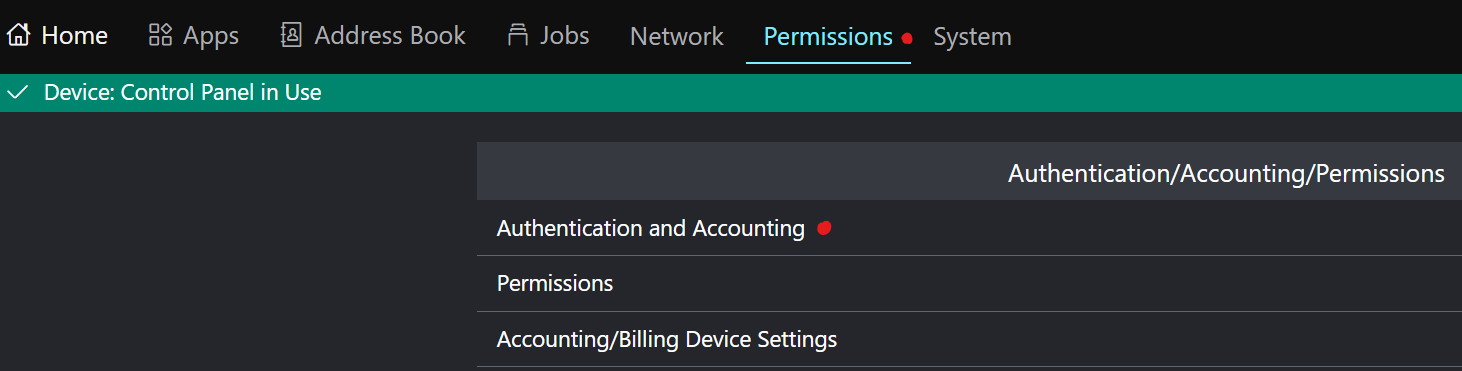Switch to the System tab
Image resolution: width=1462 pixels, height=371 pixels.
click(972, 37)
